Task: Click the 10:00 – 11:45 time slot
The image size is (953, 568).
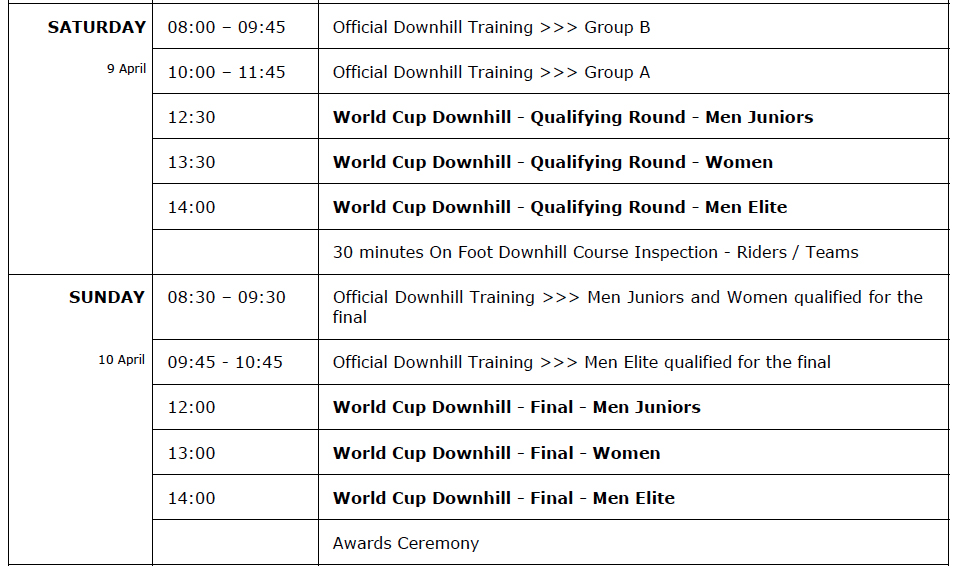Action: coord(226,73)
